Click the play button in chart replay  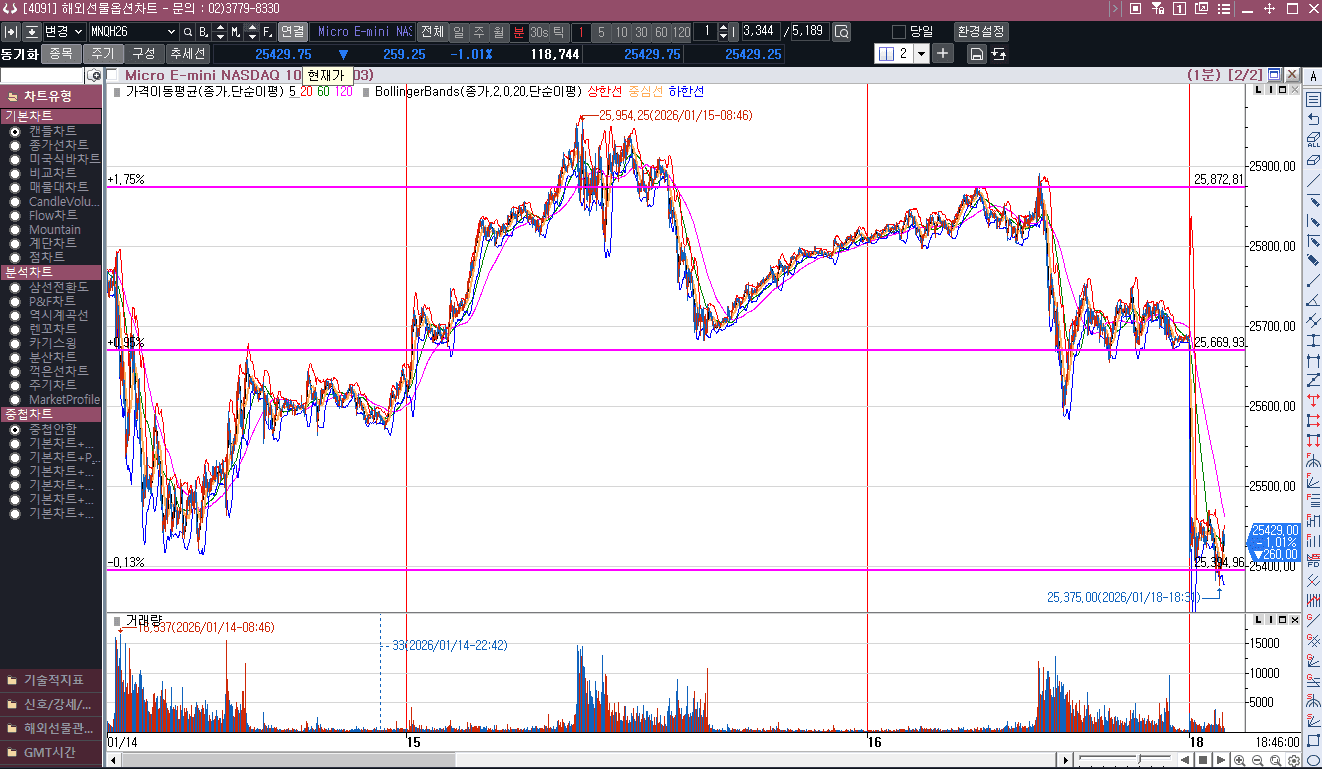(x=1220, y=760)
